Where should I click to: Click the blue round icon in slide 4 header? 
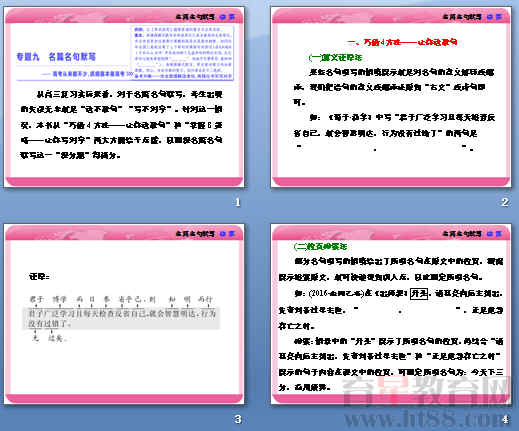[490, 234]
